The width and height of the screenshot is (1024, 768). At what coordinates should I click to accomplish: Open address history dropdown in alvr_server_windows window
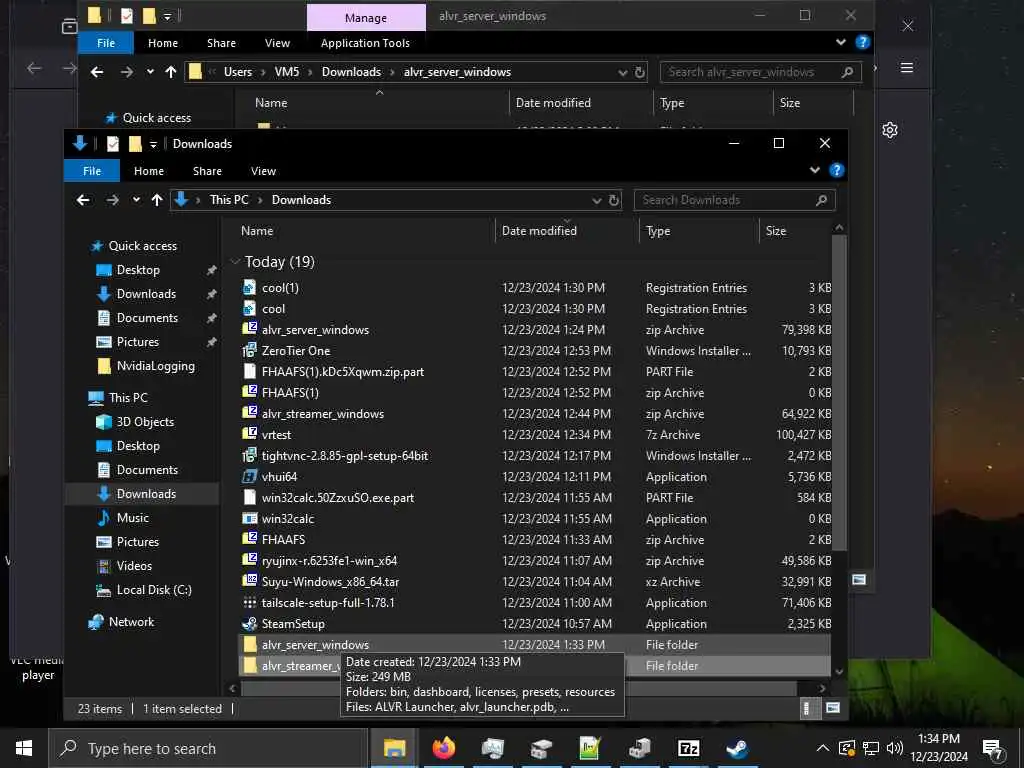point(622,72)
